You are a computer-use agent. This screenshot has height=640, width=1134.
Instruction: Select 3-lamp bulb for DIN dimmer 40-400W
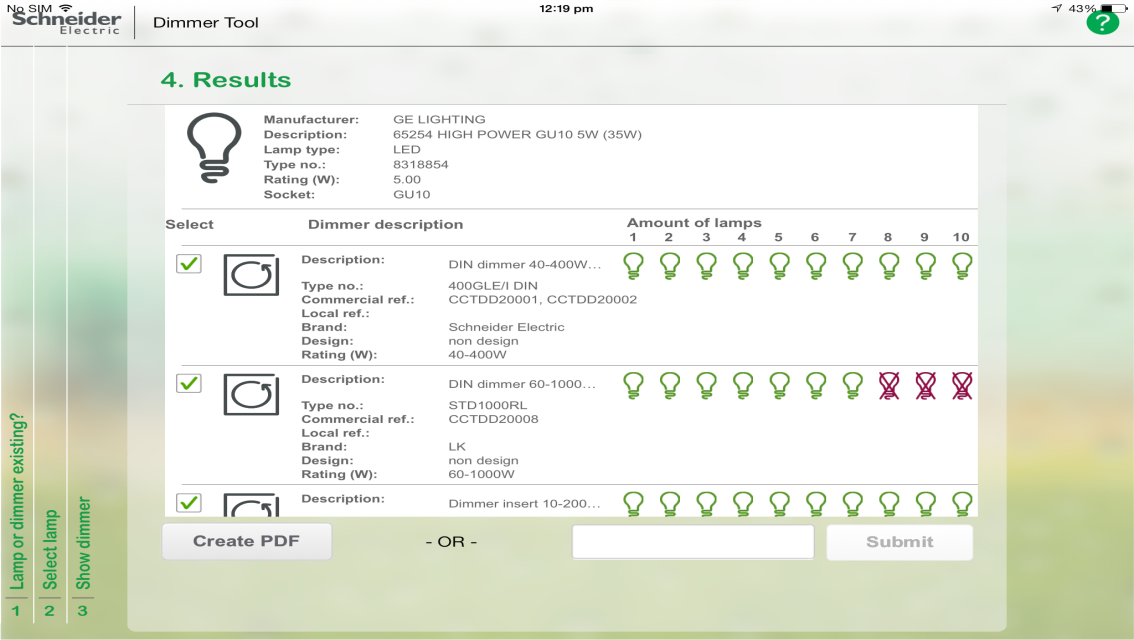(707, 265)
